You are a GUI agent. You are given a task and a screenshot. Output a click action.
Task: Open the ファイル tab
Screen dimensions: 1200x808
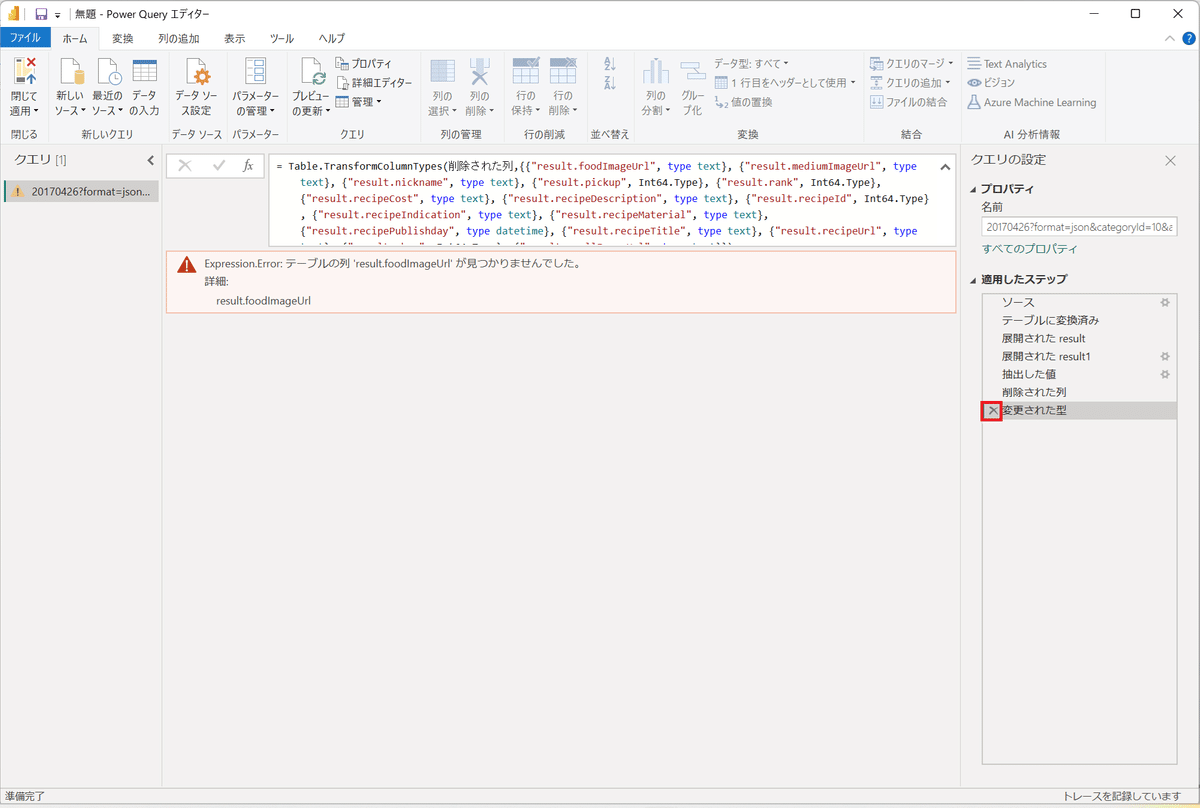[25, 38]
